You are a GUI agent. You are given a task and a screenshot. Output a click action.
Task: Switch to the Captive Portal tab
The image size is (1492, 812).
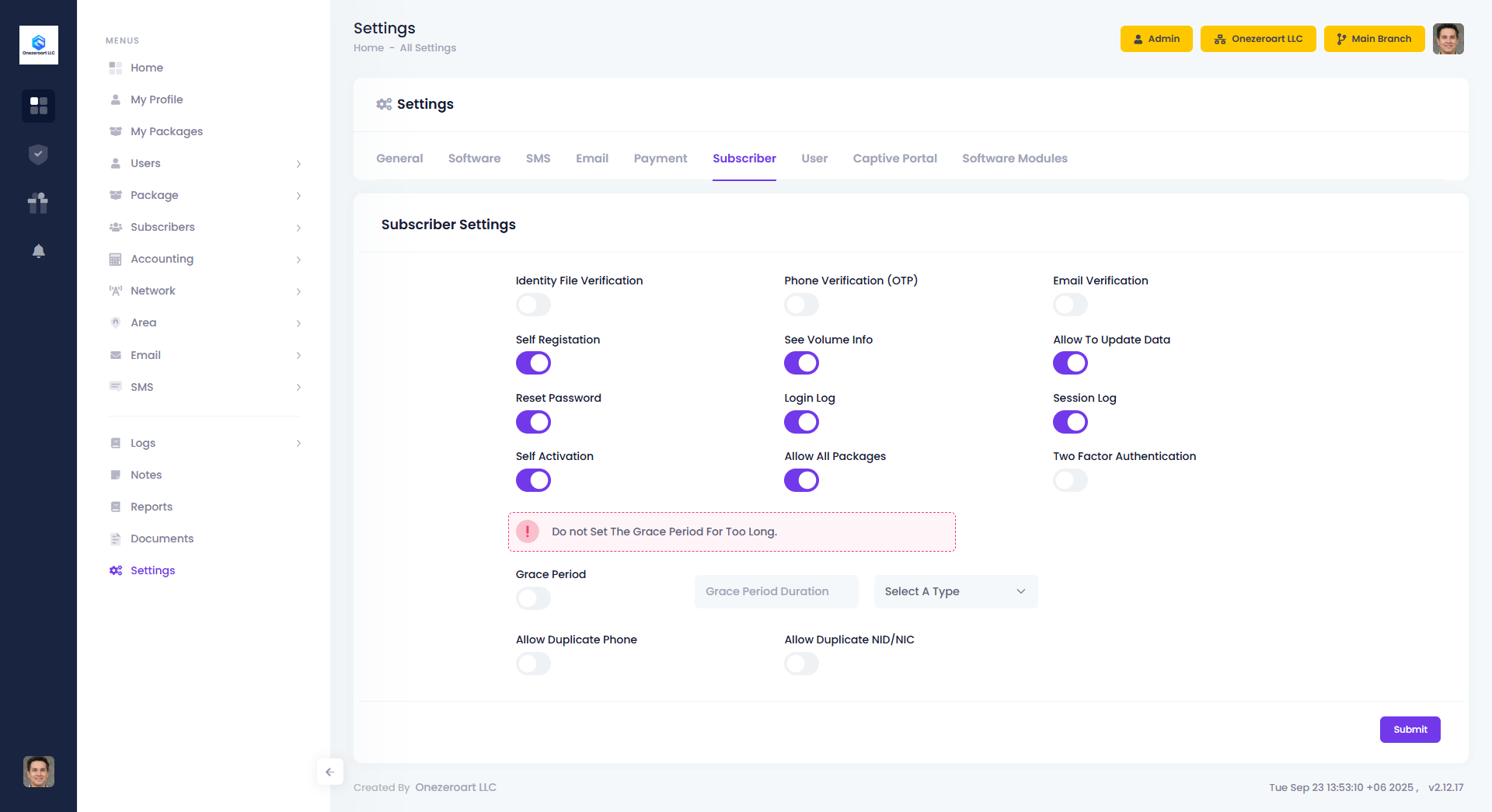[894, 159]
